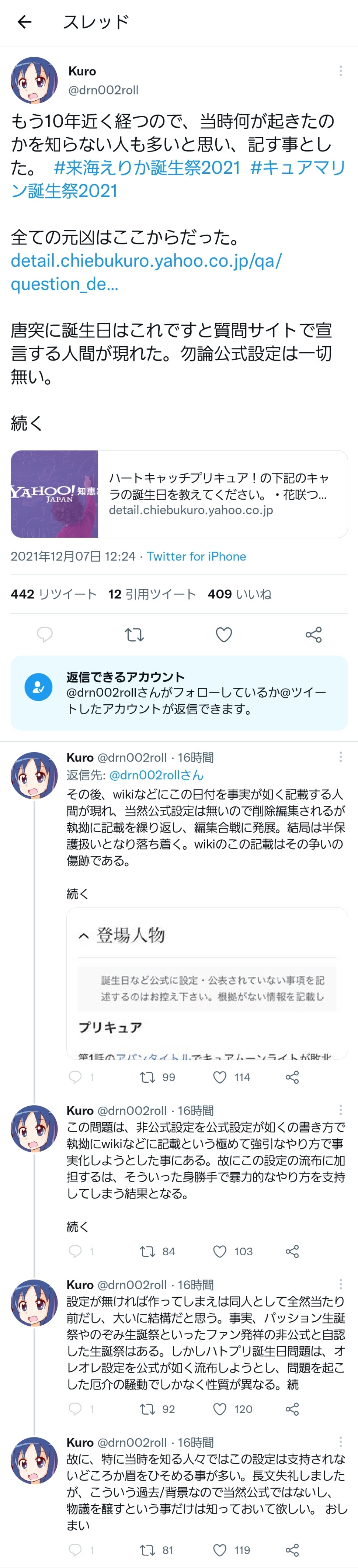Open the main tweet's three-dot menu
Viewport: 358px width, 1568px height.
coord(340,71)
